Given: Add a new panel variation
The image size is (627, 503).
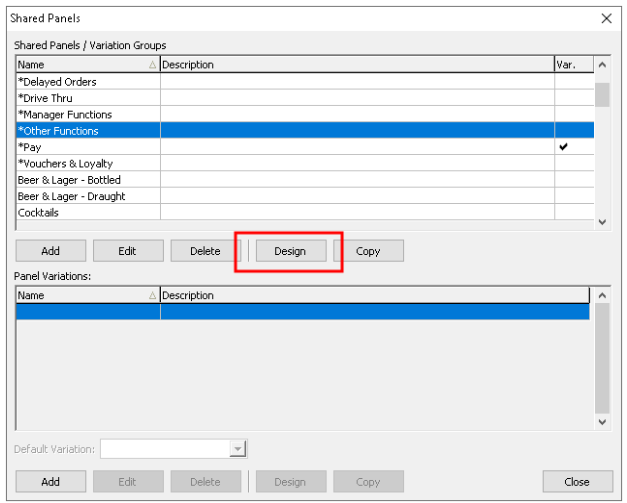Looking at the screenshot, I should (50, 482).
